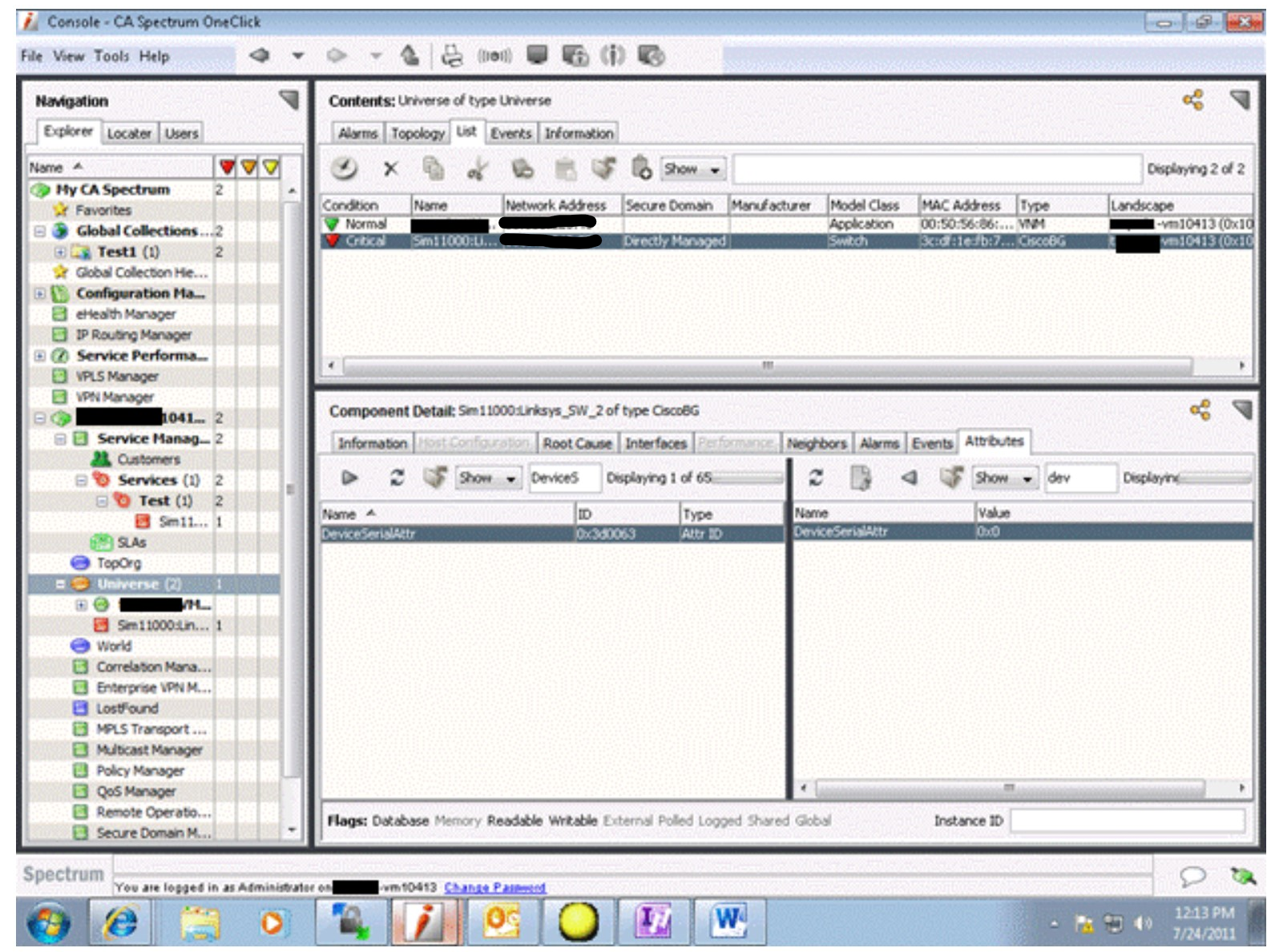Click the delete X icon in list toolbar
This screenshot has width=1267, height=952.
click(x=390, y=169)
